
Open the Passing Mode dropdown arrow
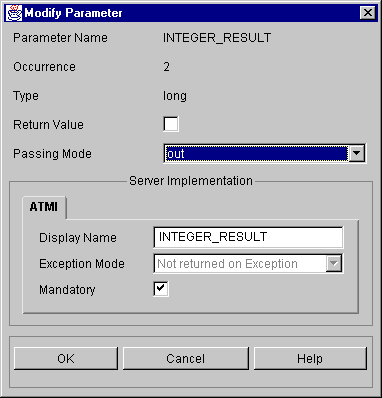(x=357, y=153)
